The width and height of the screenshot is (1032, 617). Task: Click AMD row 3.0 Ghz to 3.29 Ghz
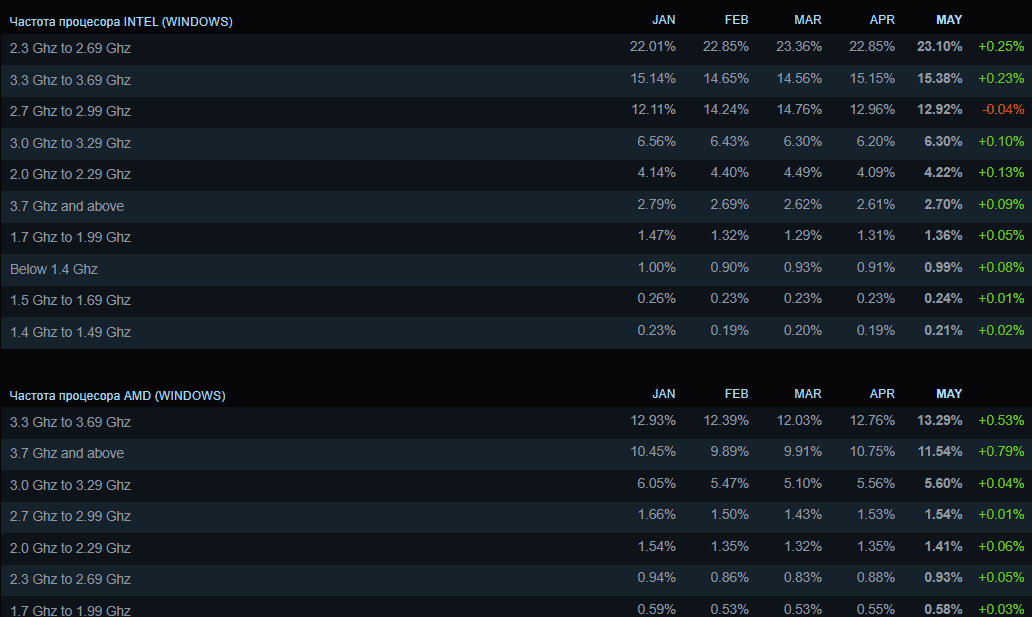click(x=70, y=485)
